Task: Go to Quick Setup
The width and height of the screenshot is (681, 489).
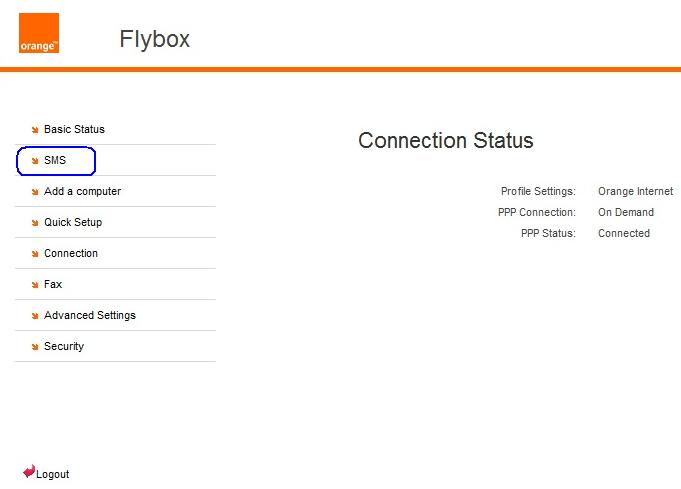Action: click(73, 222)
